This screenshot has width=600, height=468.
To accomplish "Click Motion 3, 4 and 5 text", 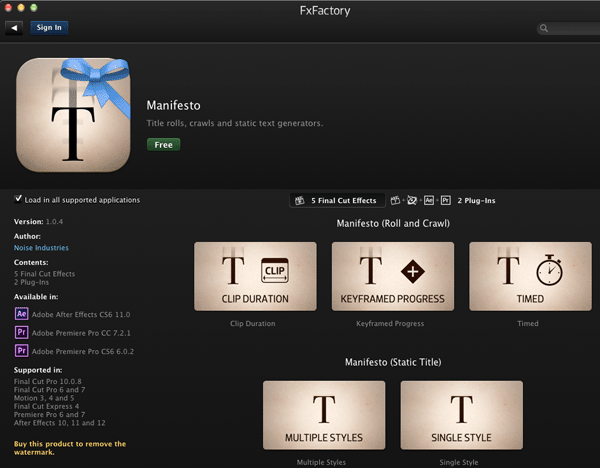I will (x=44, y=398).
